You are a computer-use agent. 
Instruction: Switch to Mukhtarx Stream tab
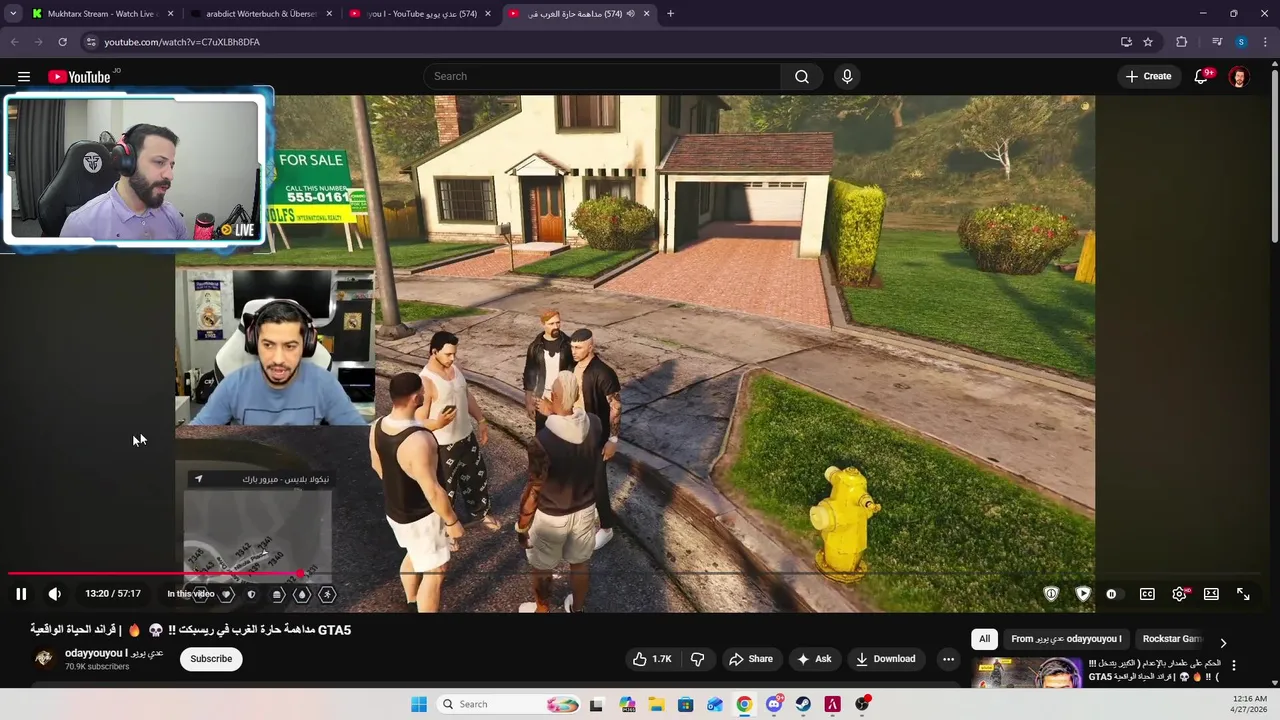103,14
